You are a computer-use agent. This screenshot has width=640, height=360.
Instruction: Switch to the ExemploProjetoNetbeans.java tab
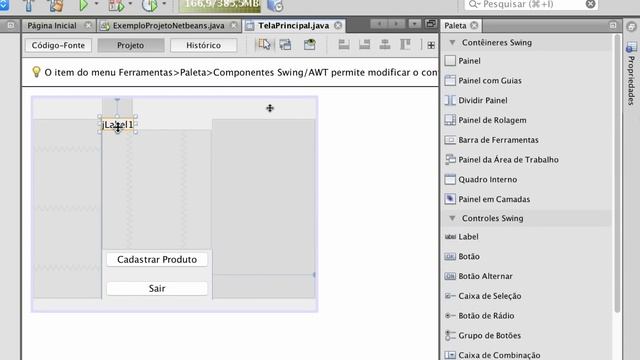click(x=169, y=26)
